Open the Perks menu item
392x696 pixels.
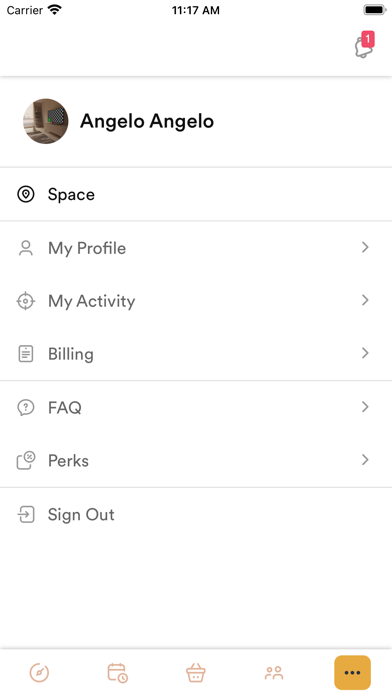tap(196, 461)
